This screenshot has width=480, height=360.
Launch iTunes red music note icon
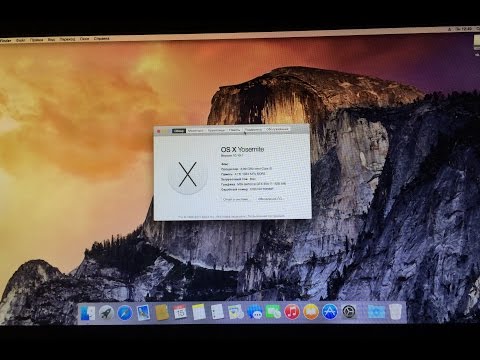pyautogui.click(x=292, y=312)
